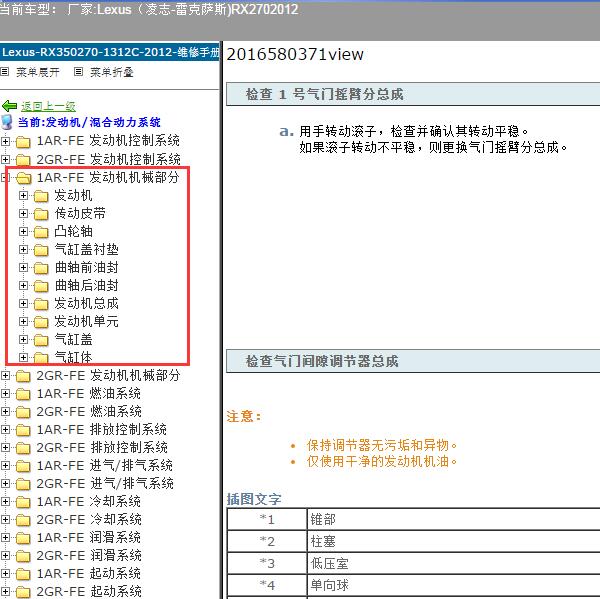
Task: Click folder icon next to 传动皮带
Action: (x=41, y=214)
